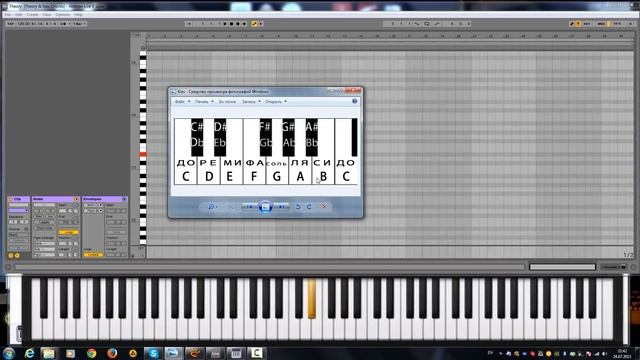The height and width of the screenshot is (360, 640).
Task: Rotate image clockwise in Photo Viewer
Action: tap(309, 207)
